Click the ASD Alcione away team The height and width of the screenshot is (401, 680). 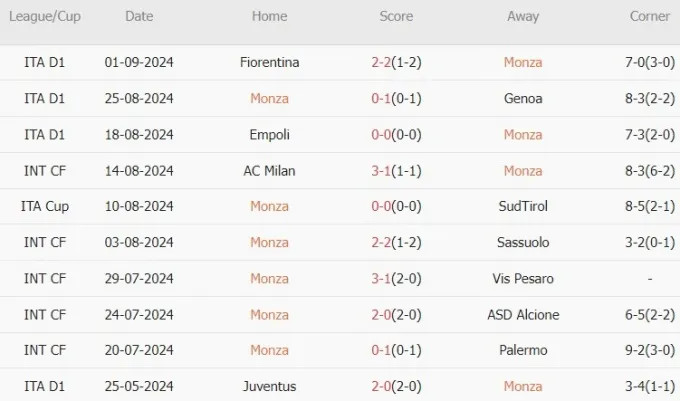click(523, 315)
